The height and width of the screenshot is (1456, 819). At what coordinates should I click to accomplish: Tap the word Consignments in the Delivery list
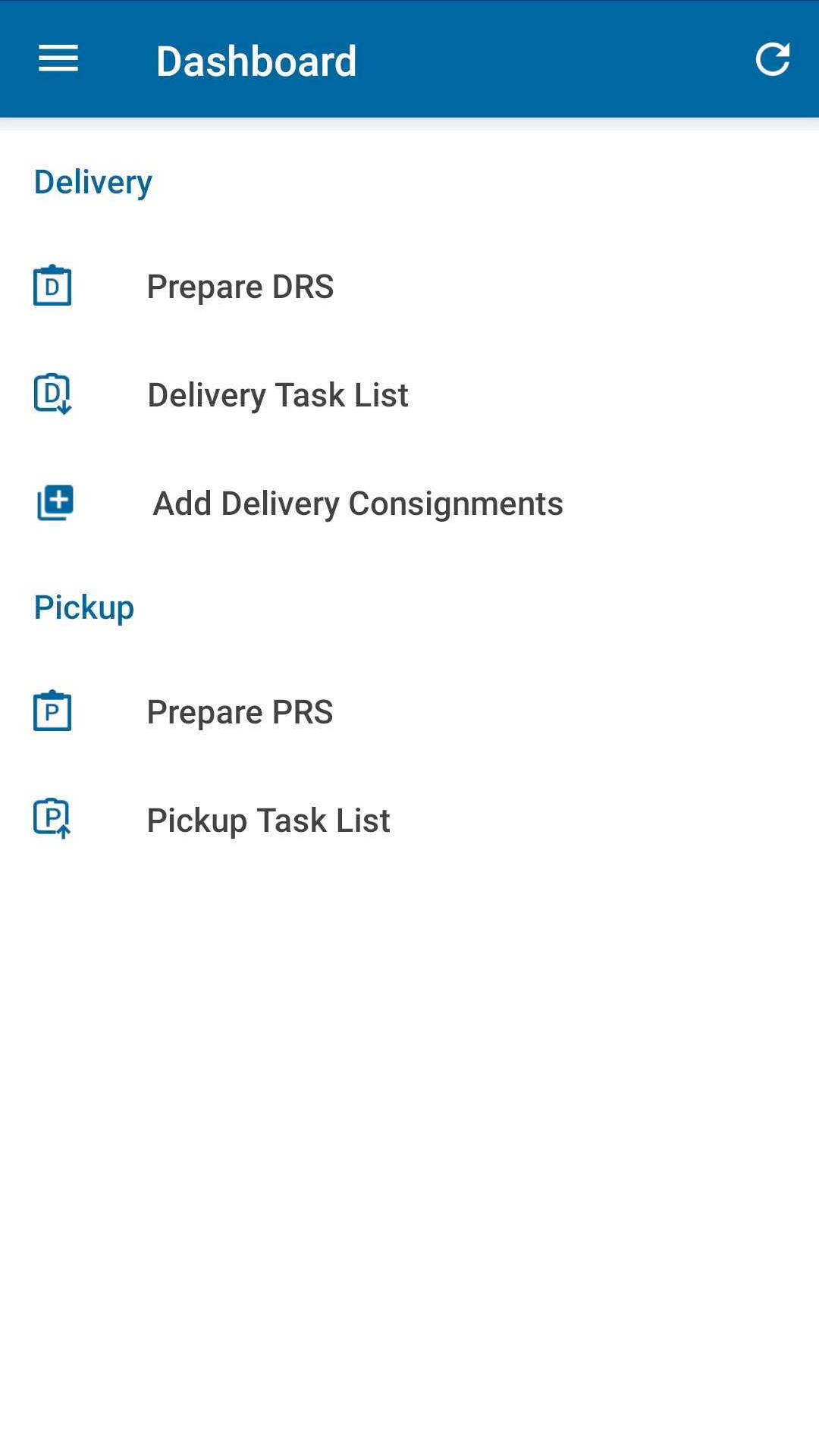pos(455,504)
